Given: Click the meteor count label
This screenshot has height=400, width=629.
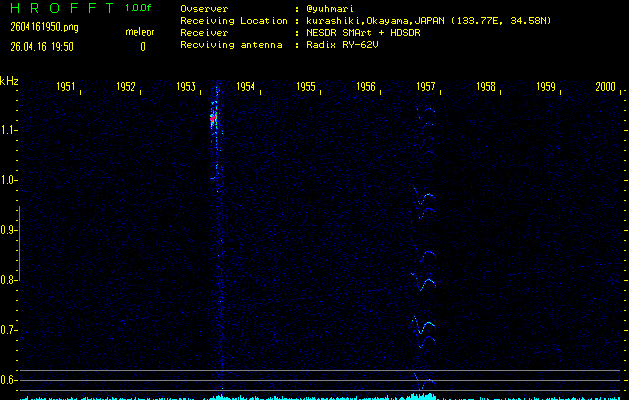Looking at the screenshot, I should coord(139,33).
